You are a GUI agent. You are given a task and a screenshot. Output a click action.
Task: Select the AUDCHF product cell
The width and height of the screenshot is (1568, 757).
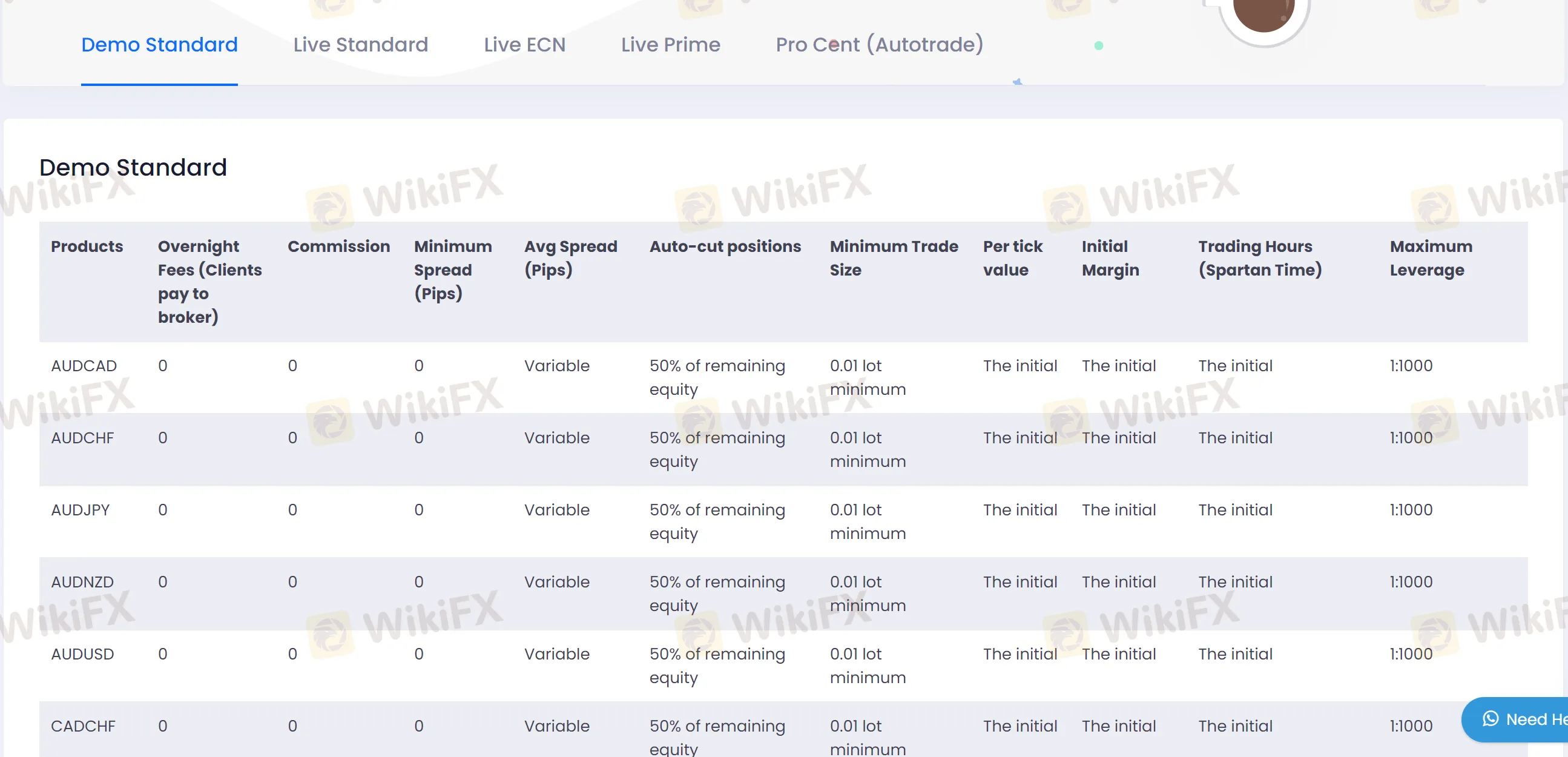coord(83,437)
